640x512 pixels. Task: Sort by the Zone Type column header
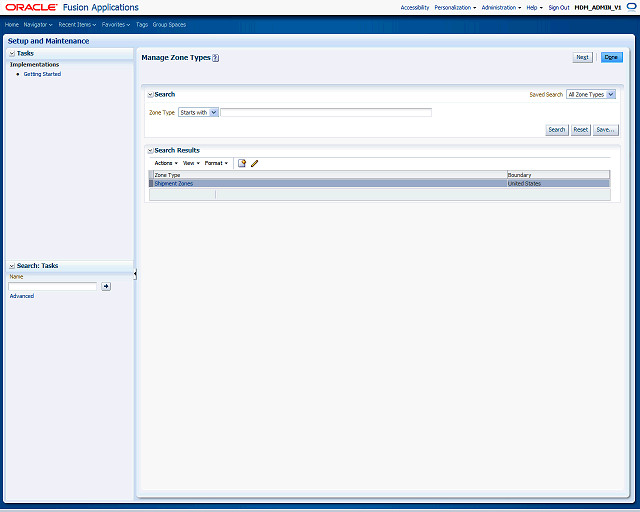pos(330,175)
